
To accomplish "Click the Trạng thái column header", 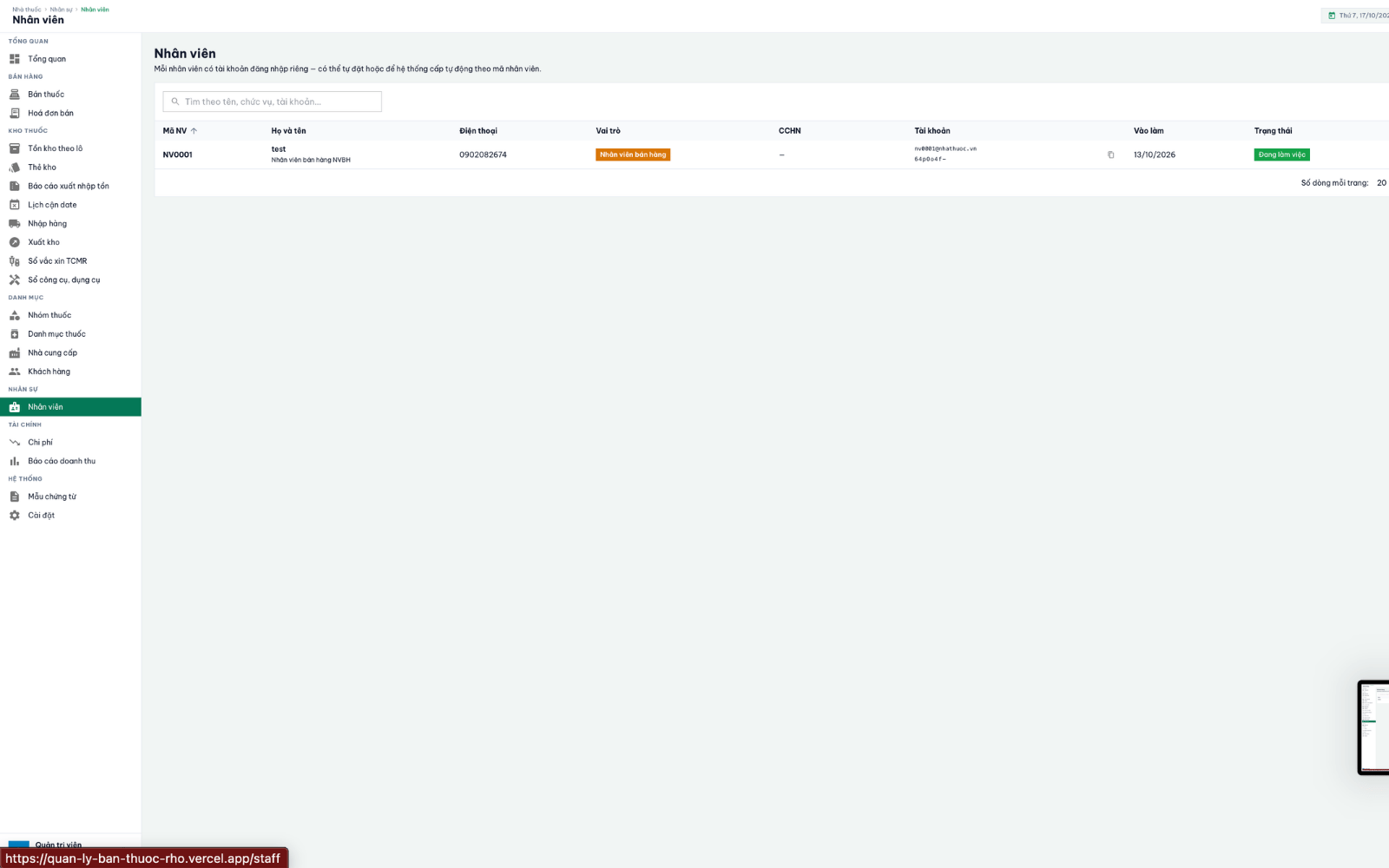I will 1273,131.
